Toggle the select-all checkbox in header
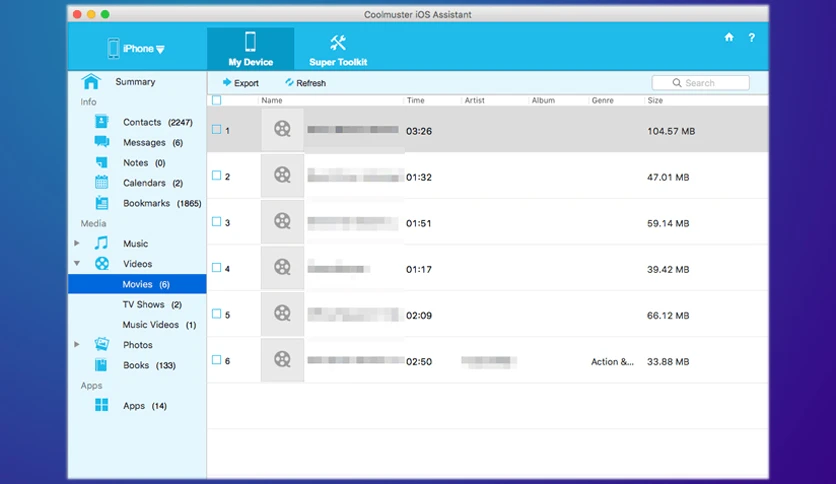 [x=216, y=100]
